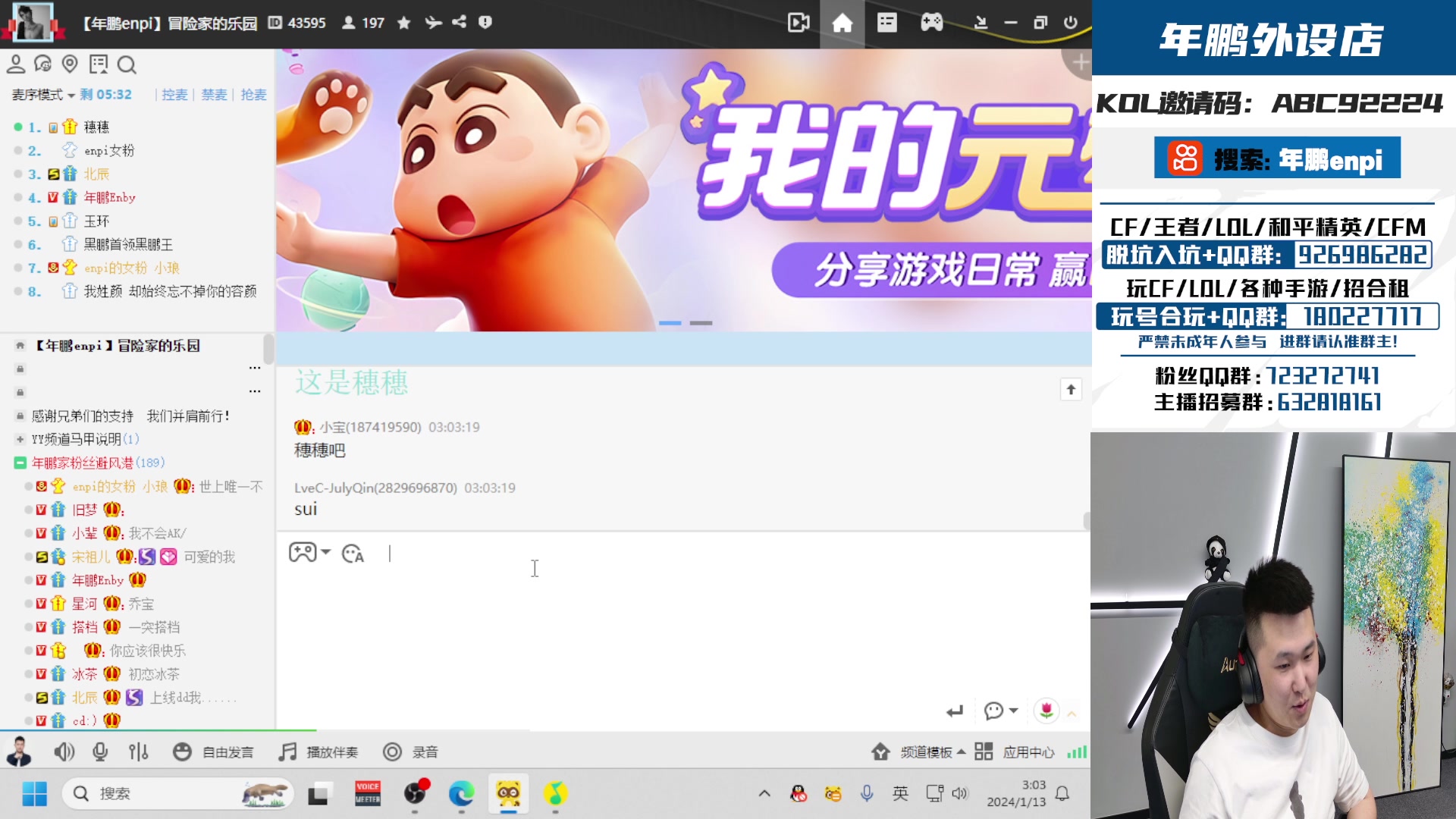Viewport: 1456px width, 819px height.
Task: Open Microsoft Edge from the taskbar
Action: pyautogui.click(x=461, y=794)
